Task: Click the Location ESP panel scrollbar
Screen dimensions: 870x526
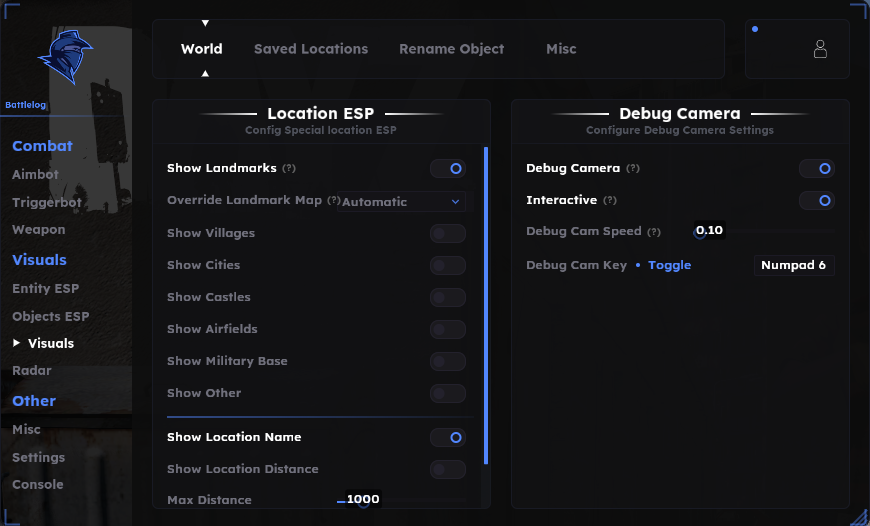Action: pos(486,305)
